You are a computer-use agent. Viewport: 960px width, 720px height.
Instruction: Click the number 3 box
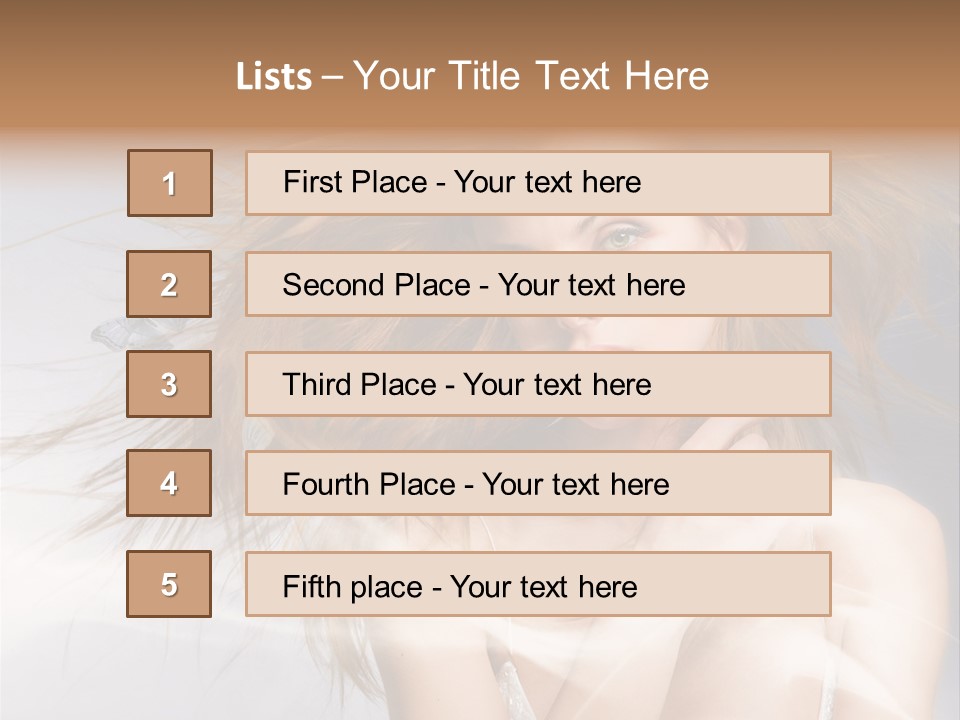pos(169,384)
